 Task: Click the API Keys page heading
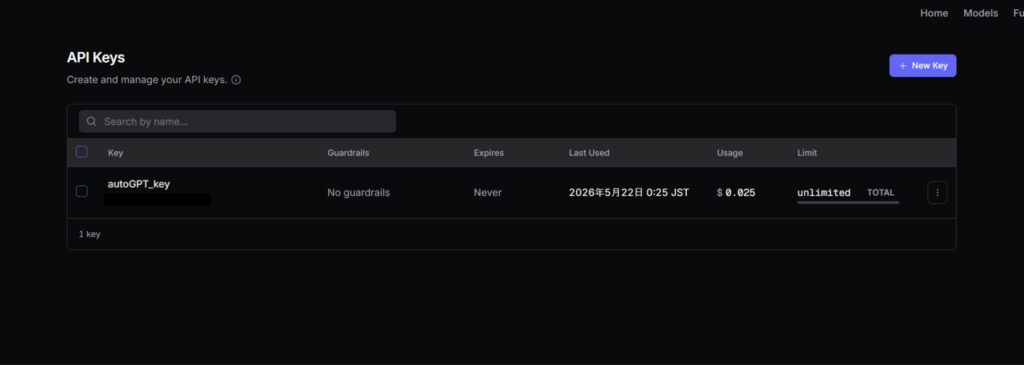(x=96, y=57)
